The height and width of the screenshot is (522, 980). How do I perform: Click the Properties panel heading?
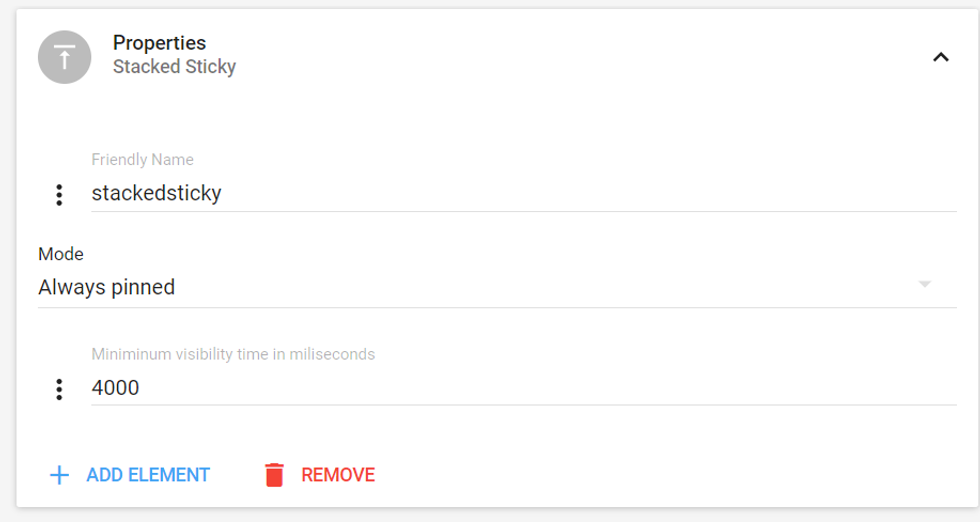[x=159, y=43]
